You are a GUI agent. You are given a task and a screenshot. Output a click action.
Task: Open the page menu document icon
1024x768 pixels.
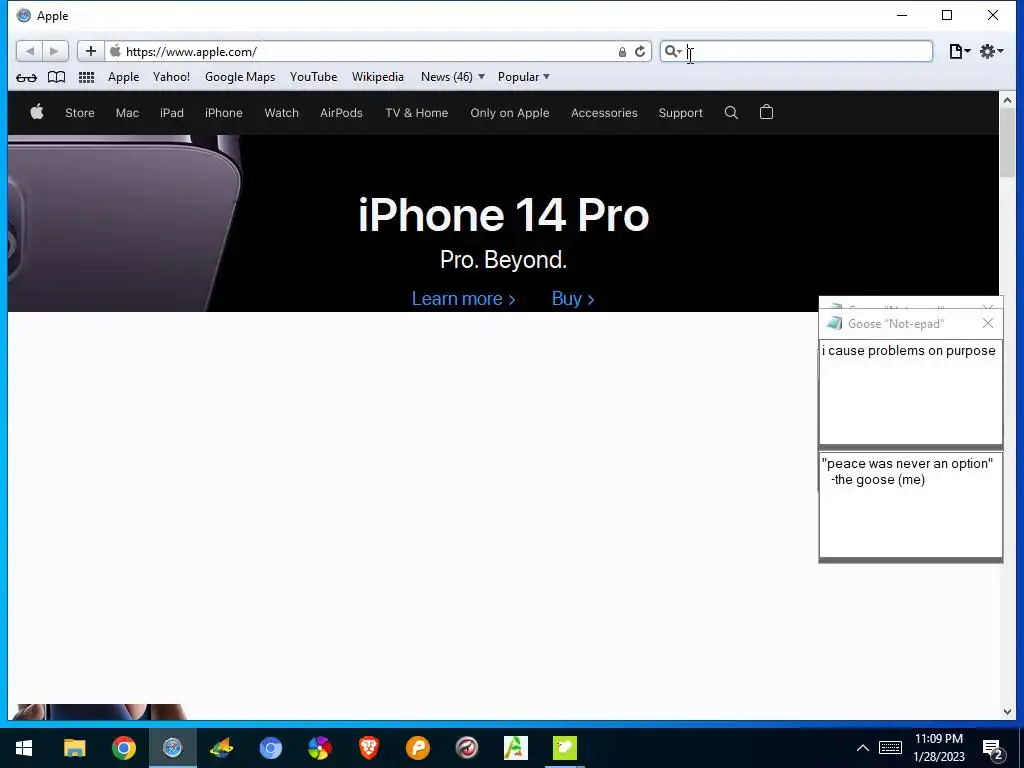(x=959, y=51)
